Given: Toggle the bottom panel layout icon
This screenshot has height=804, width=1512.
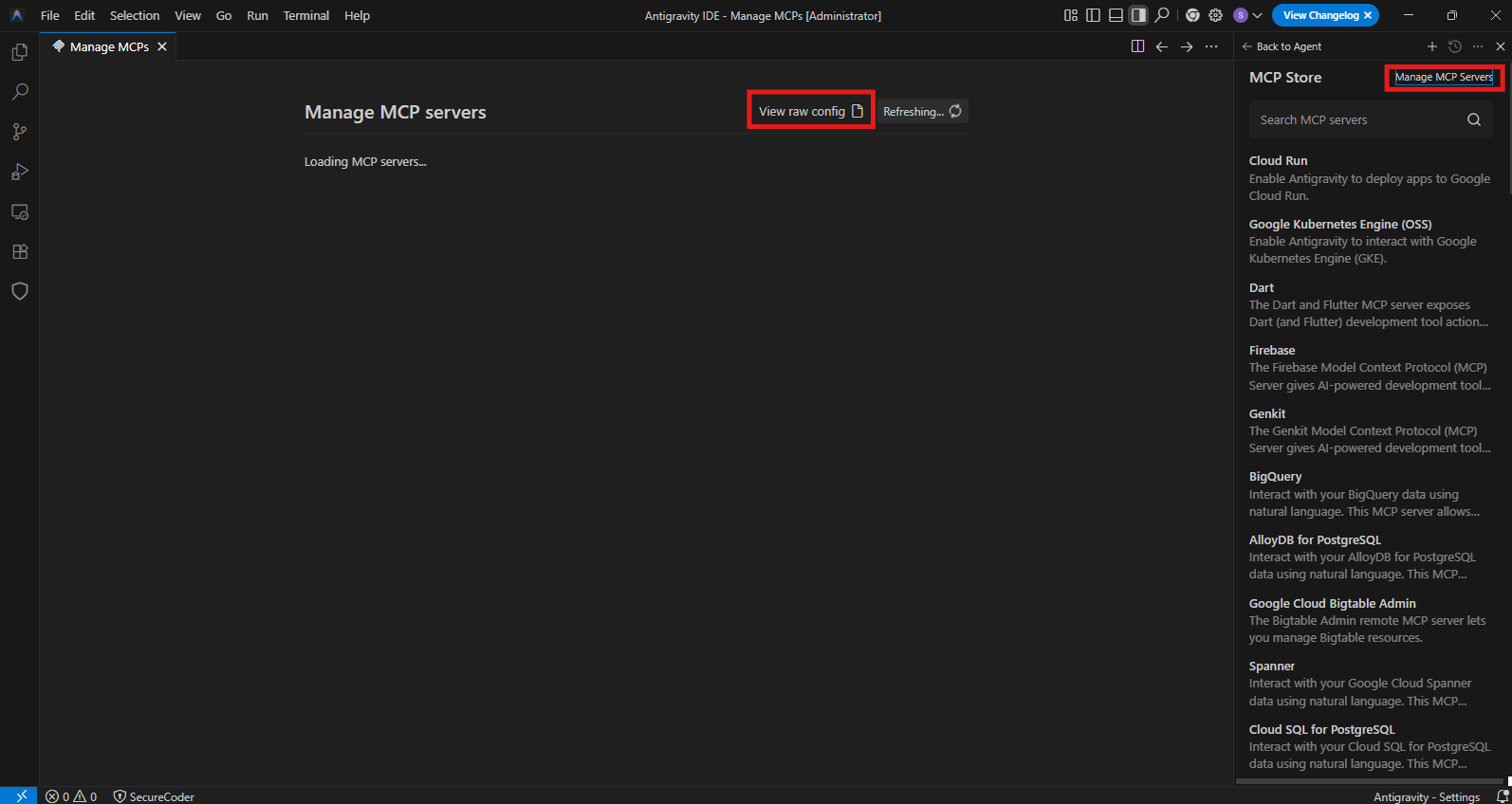Looking at the screenshot, I should coord(1116,15).
